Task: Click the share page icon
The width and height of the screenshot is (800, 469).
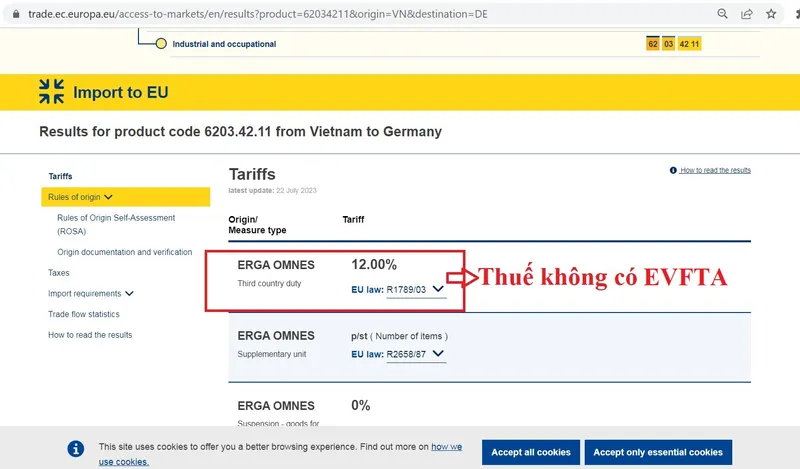Action: tap(747, 14)
